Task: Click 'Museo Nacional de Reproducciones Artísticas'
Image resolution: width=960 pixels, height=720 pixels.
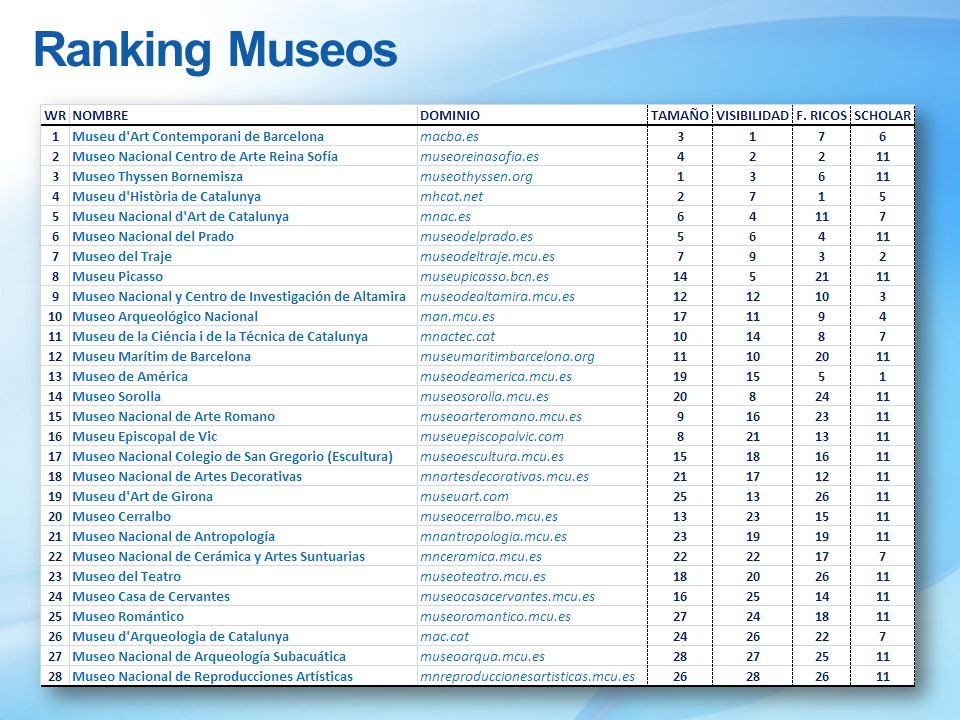Action: [212, 677]
